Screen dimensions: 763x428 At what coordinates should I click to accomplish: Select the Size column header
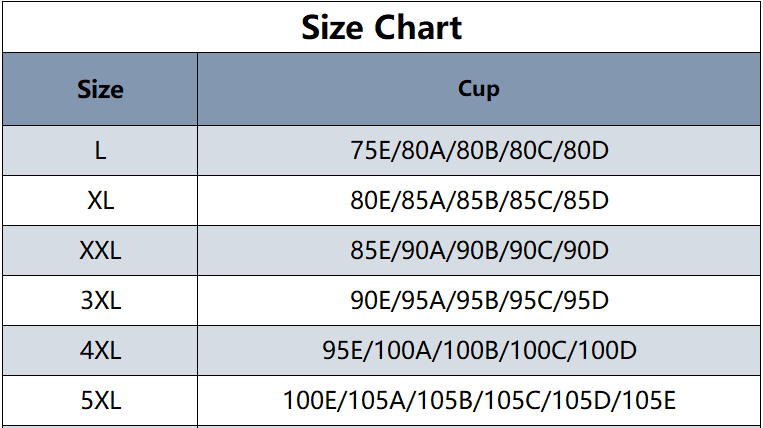[x=100, y=89]
